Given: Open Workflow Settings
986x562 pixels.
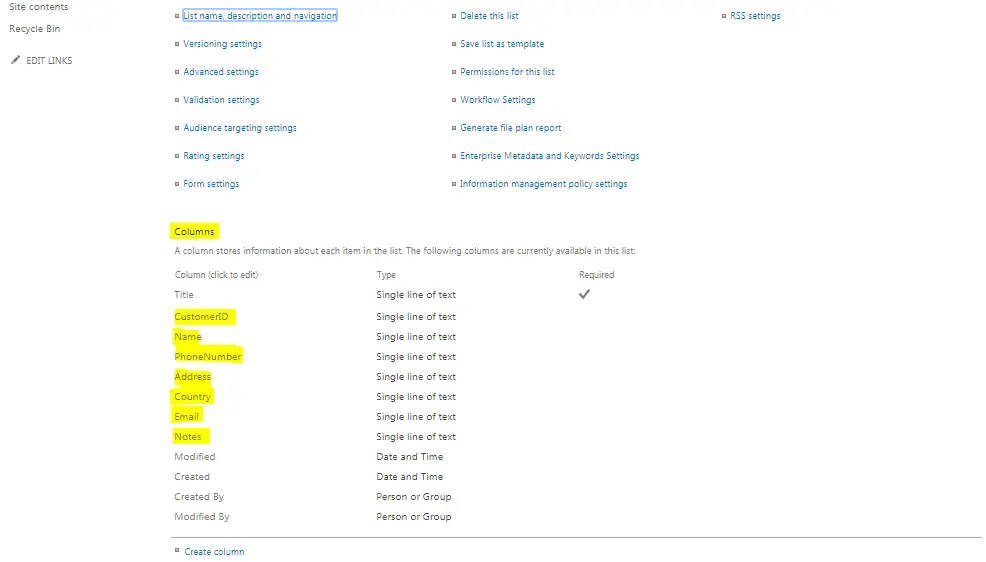Looking at the screenshot, I should [x=497, y=100].
